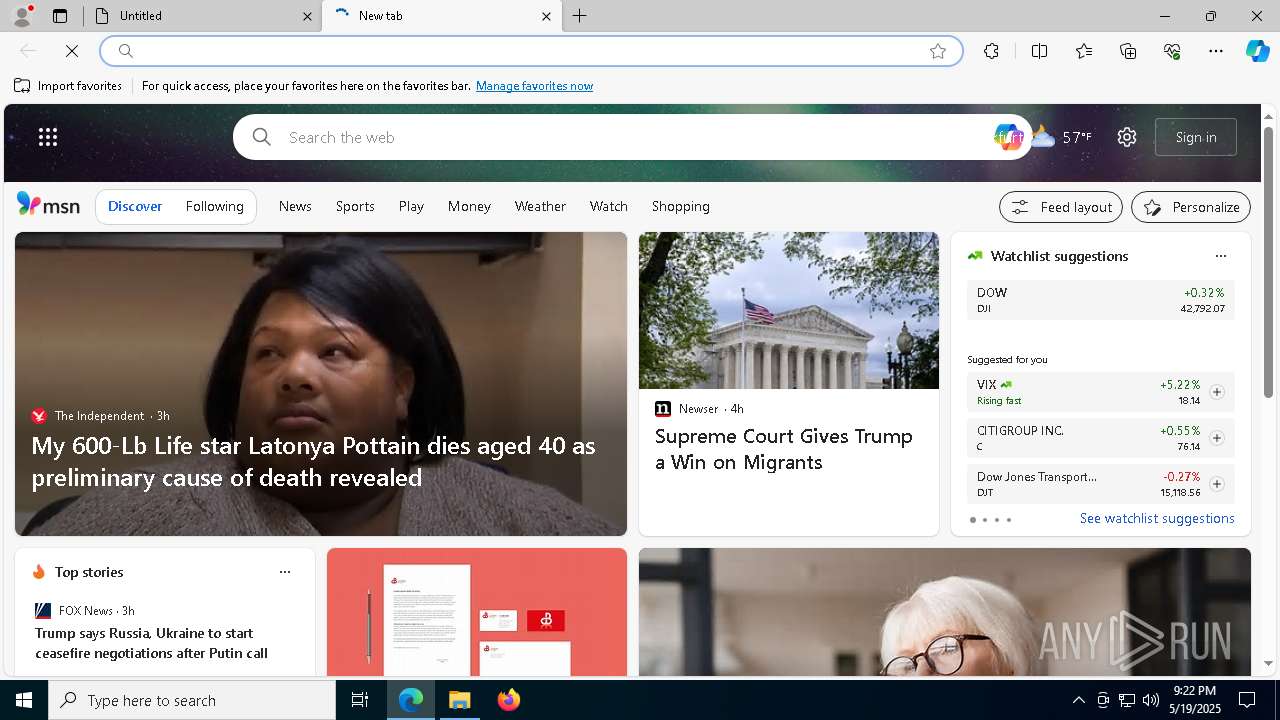The height and width of the screenshot is (720, 1280).
Task: Open a new browser tab
Action: 580,16
